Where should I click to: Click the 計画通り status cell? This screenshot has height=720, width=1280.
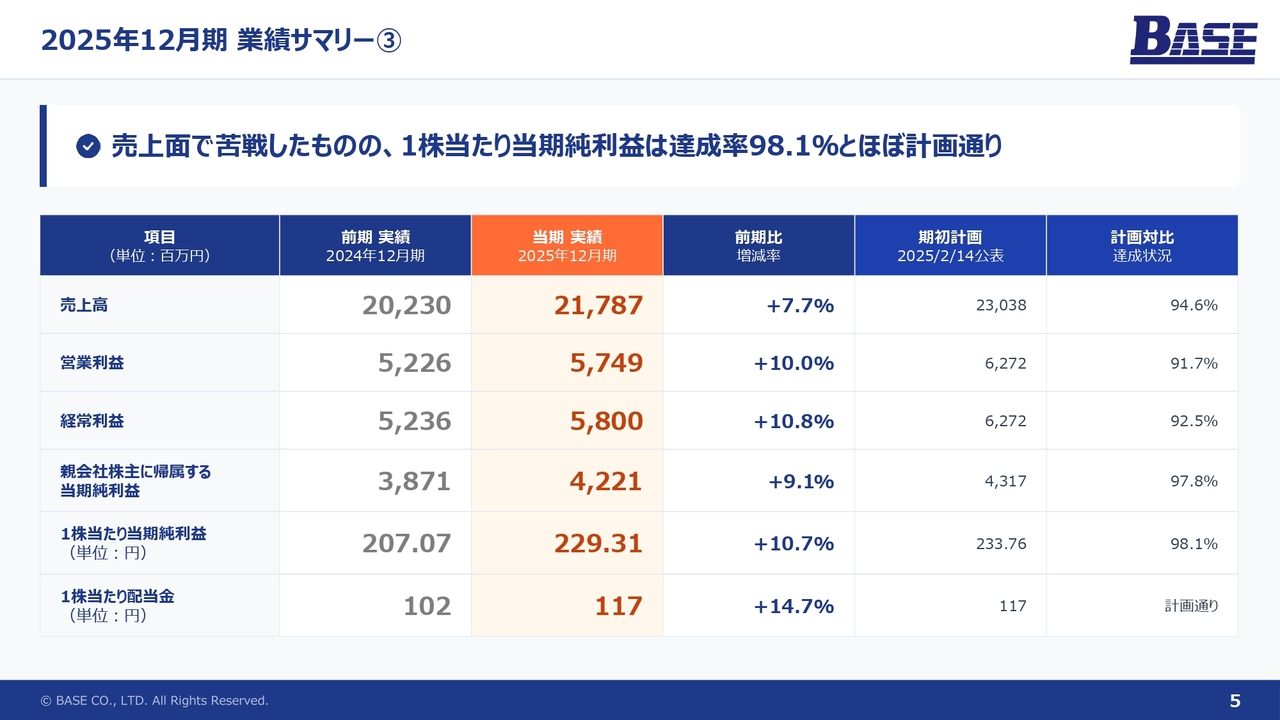(1191, 606)
